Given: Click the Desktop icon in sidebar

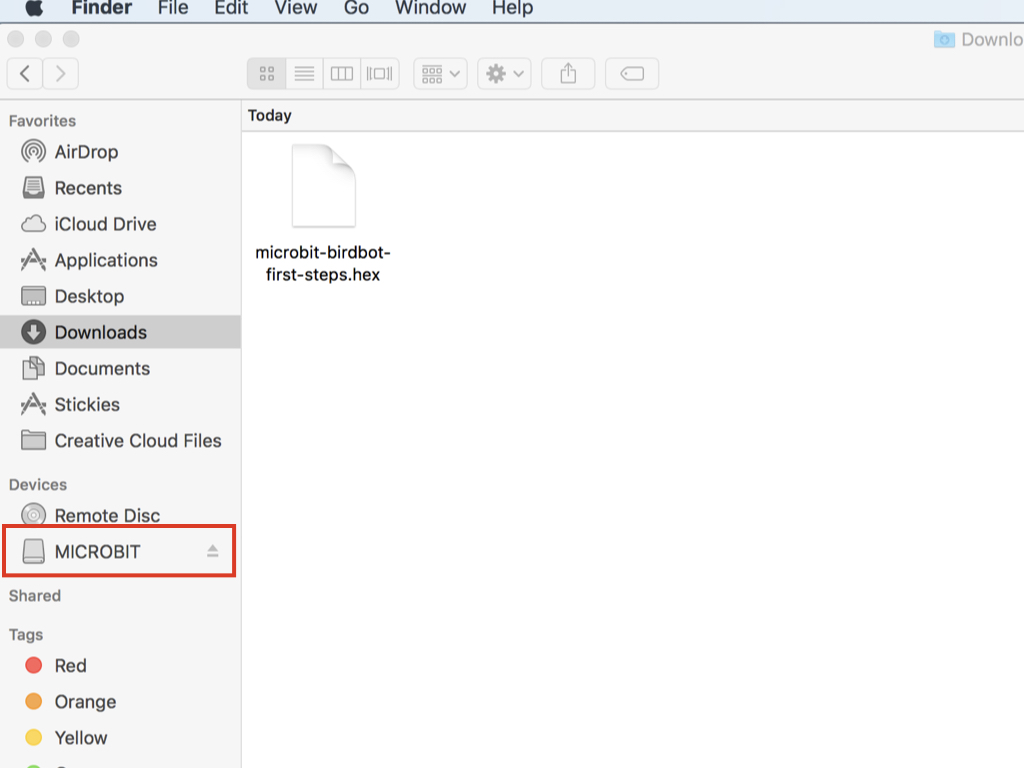Looking at the screenshot, I should coord(33,296).
